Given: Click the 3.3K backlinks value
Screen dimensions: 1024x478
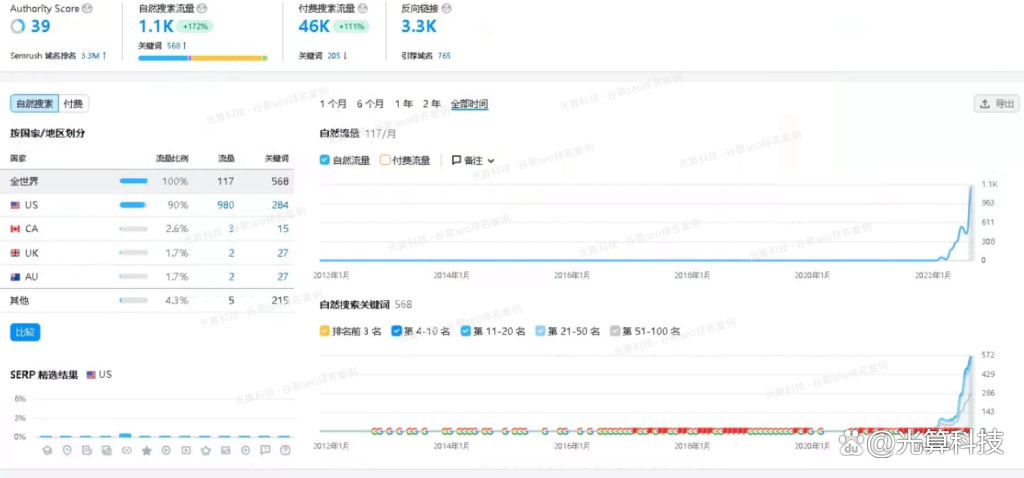Looking at the screenshot, I should pyautogui.click(x=419, y=27).
